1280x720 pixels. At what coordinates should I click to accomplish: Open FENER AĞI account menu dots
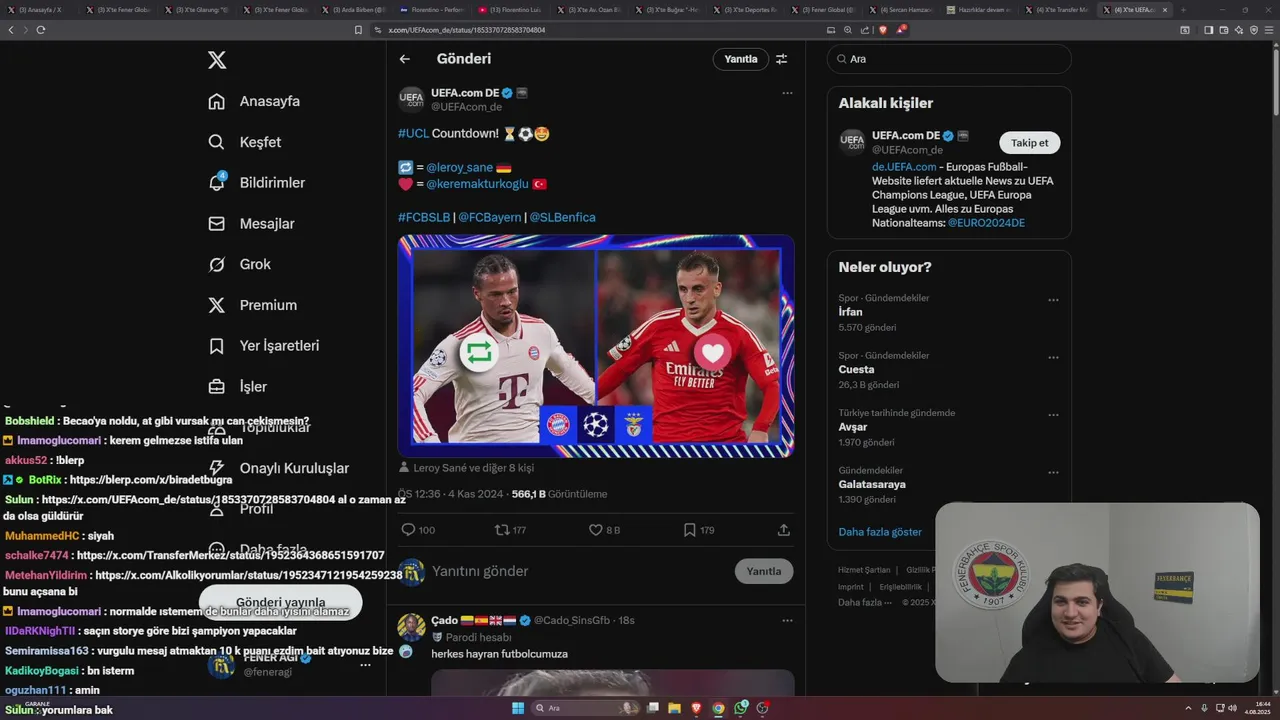tap(365, 665)
